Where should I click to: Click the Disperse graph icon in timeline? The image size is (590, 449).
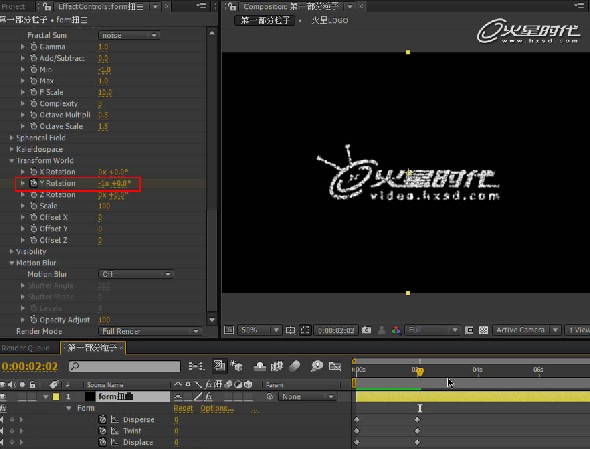point(115,420)
